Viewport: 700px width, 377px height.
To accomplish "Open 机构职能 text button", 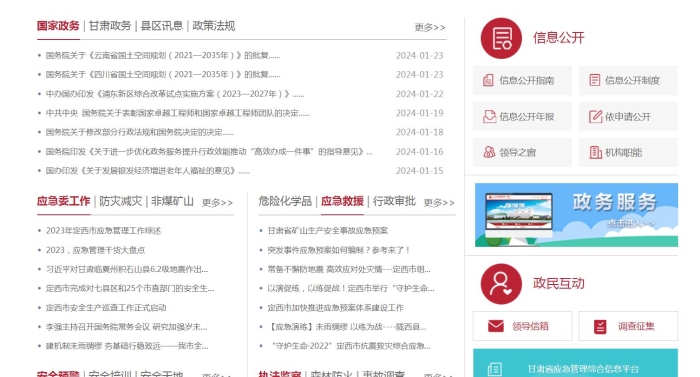I will pyautogui.click(x=623, y=153).
